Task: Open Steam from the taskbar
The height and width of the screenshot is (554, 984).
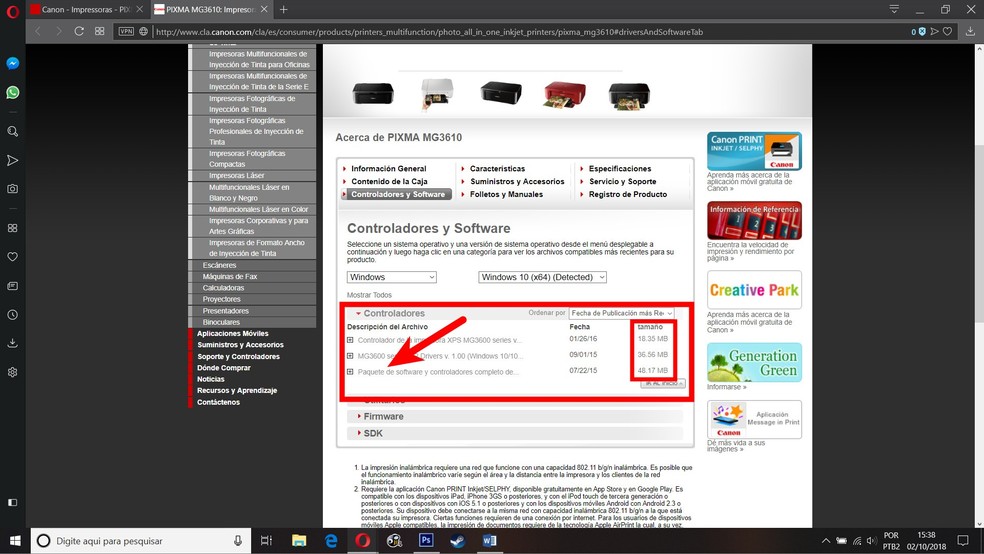Action: tap(458, 541)
